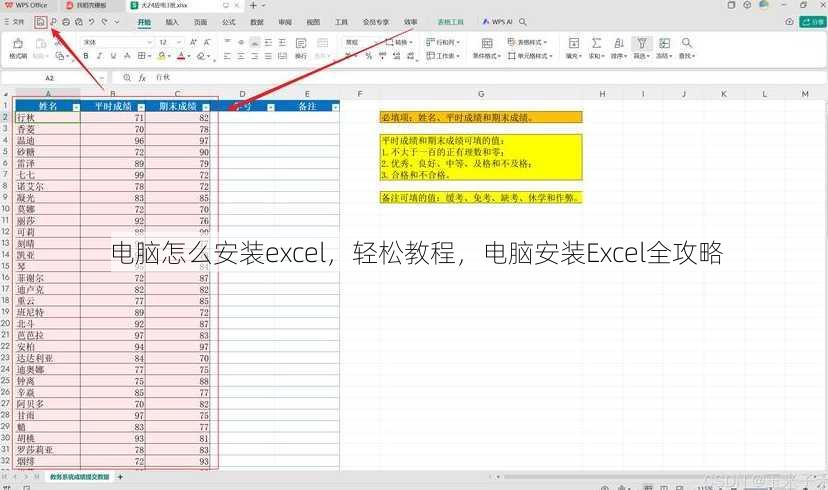Open filter dropdown on 平时成绩 header
The height and width of the screenshot is (490, 828).
click(141, 107)
